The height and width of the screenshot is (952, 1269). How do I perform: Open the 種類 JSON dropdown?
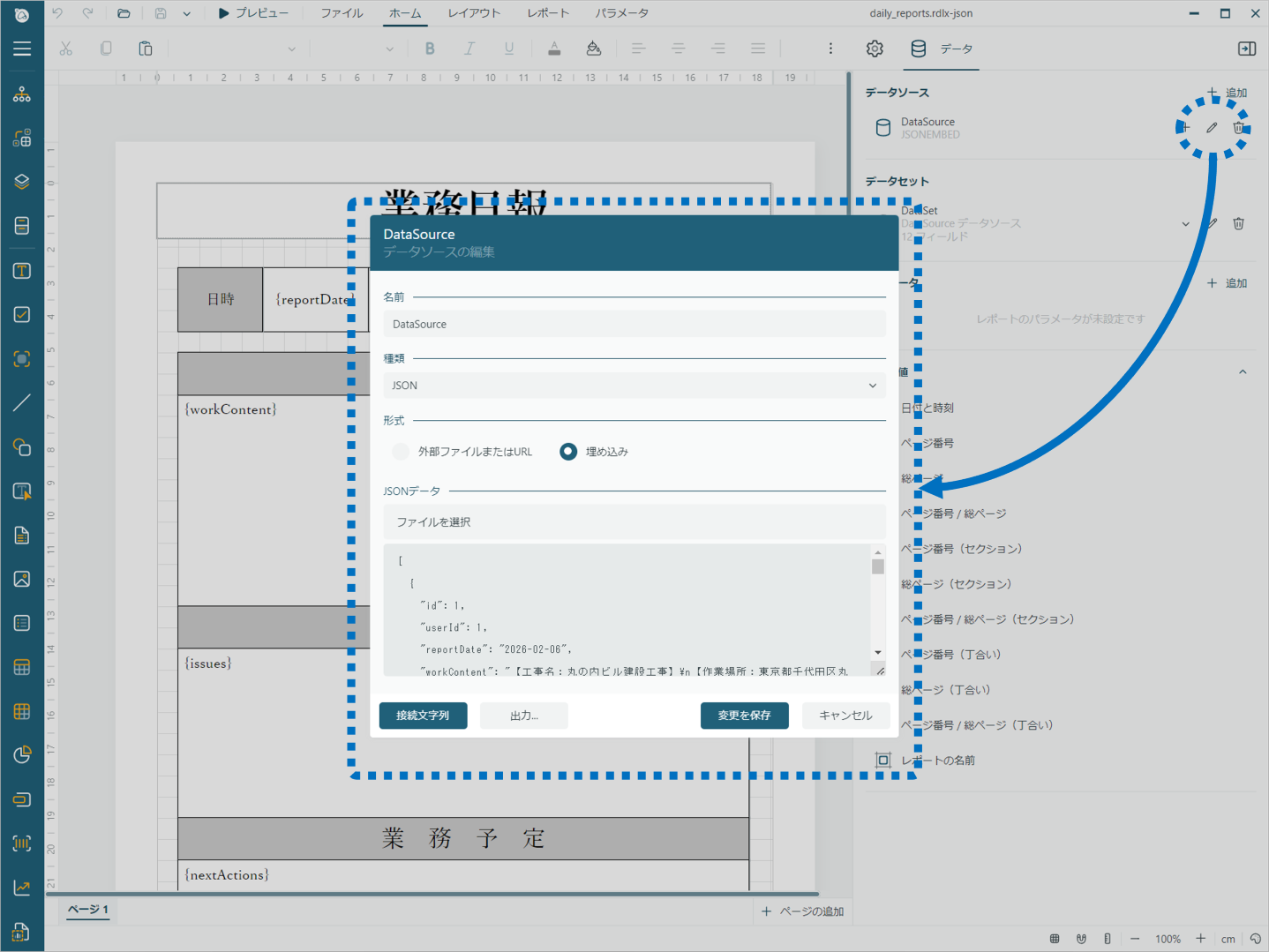634,386
